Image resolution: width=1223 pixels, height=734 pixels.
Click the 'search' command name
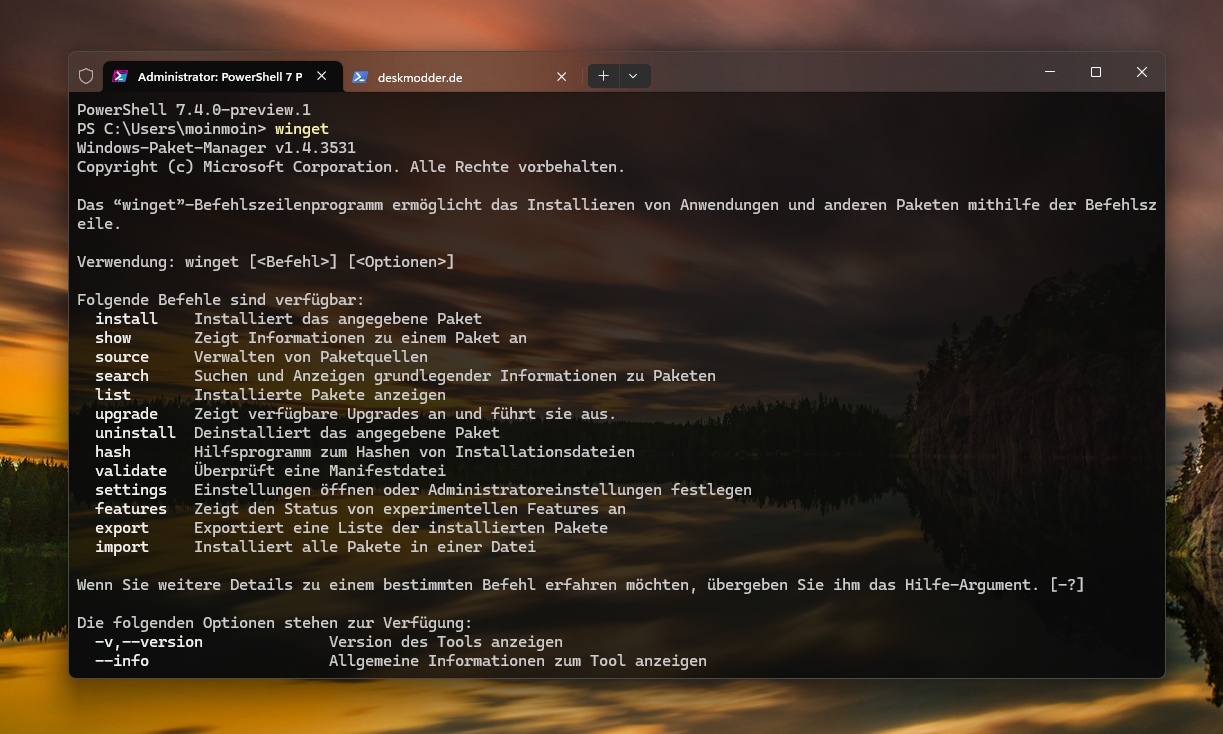point(122,376)
